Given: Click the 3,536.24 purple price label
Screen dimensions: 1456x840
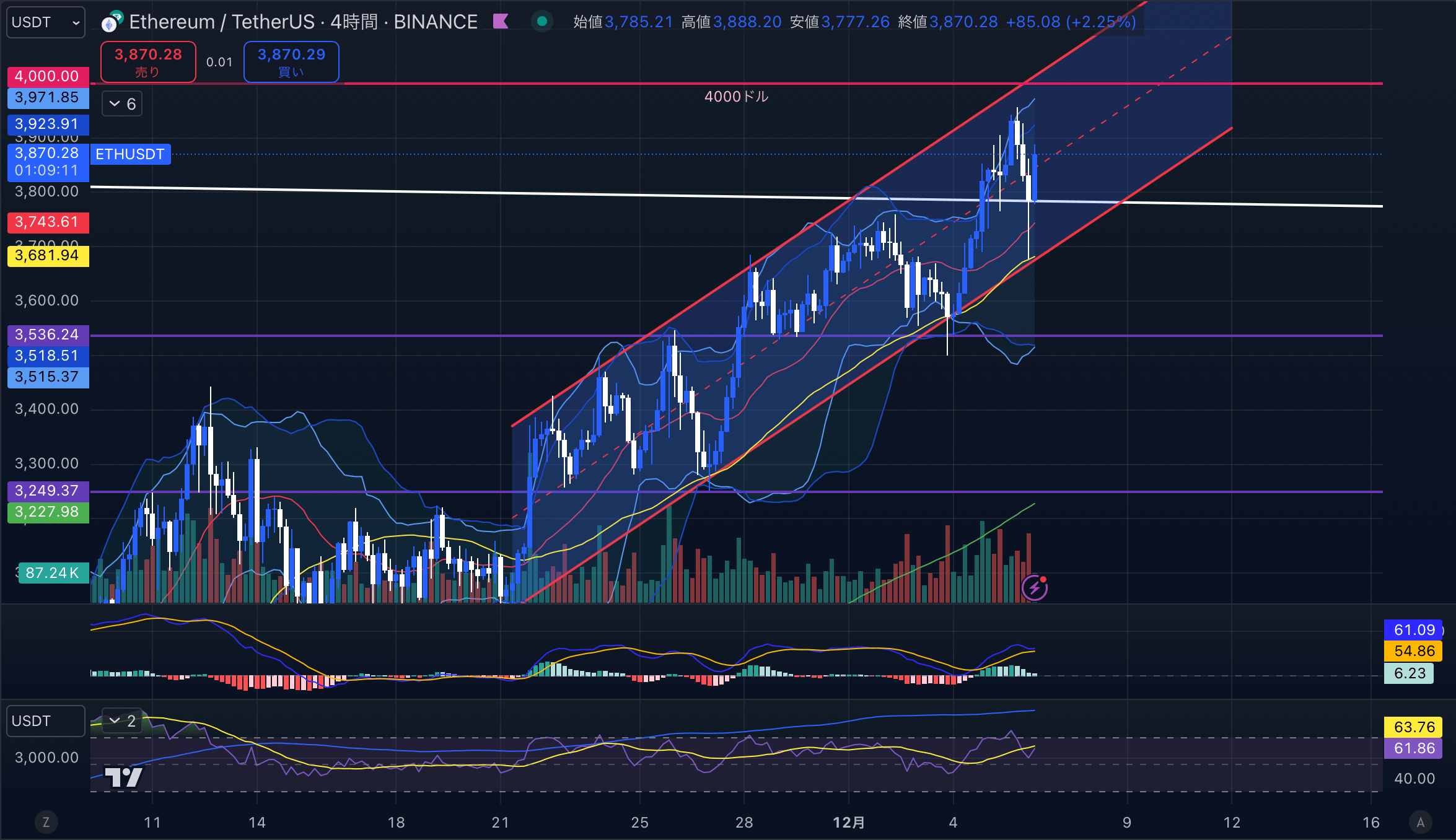Looking at the screenshot, I should click(48, 335).
